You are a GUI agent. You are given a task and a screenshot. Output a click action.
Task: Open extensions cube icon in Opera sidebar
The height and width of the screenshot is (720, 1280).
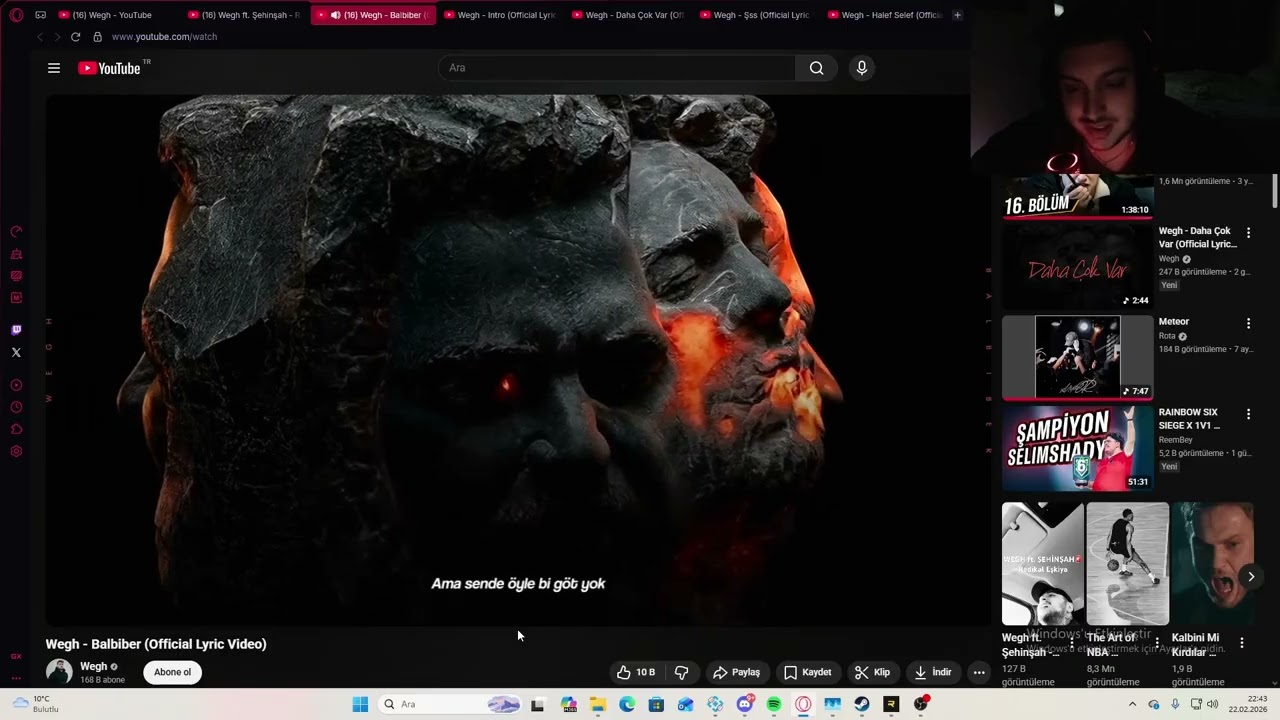pos(16,429)
